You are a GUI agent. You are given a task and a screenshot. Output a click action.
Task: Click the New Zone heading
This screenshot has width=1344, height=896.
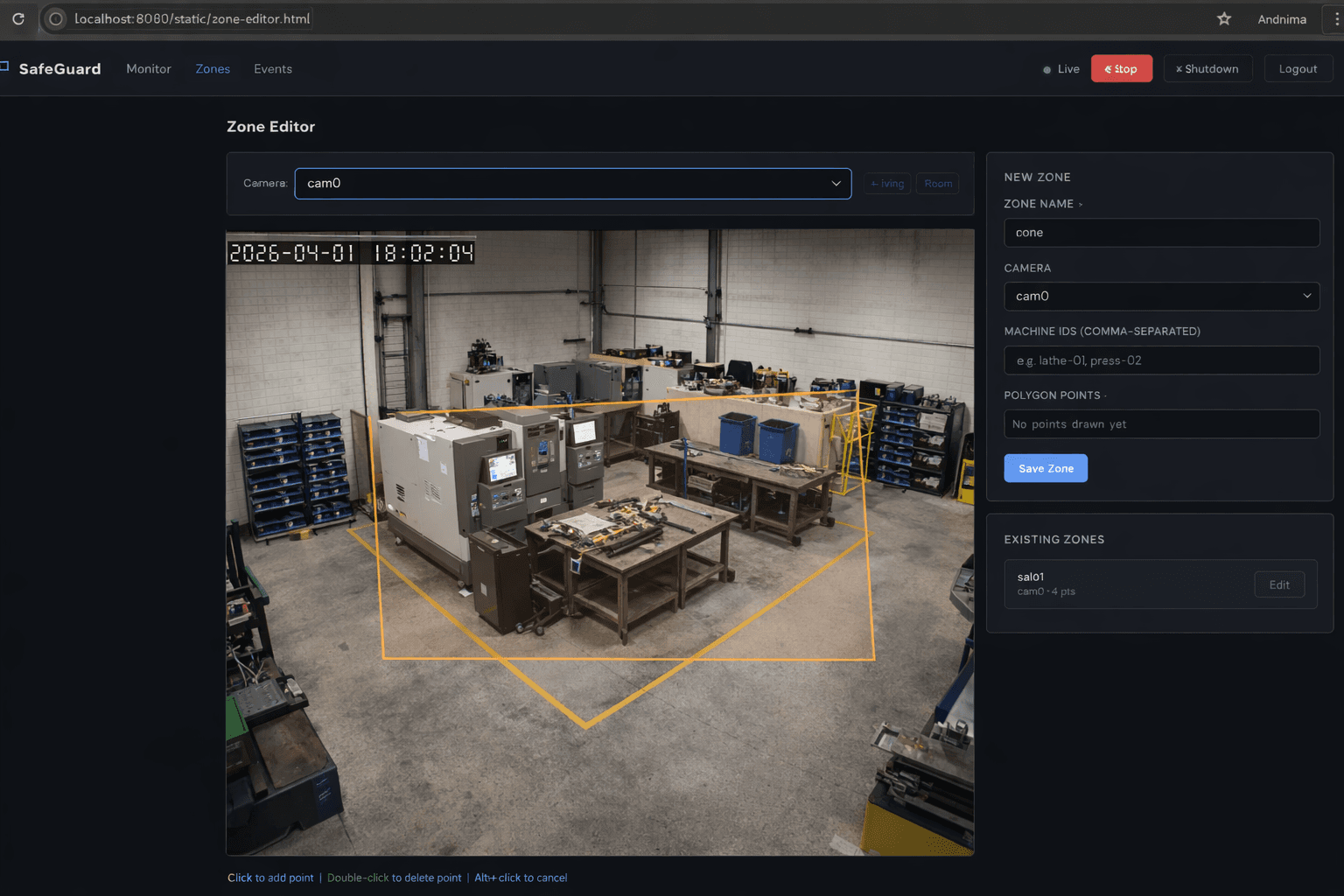(x=1037, y=177)
